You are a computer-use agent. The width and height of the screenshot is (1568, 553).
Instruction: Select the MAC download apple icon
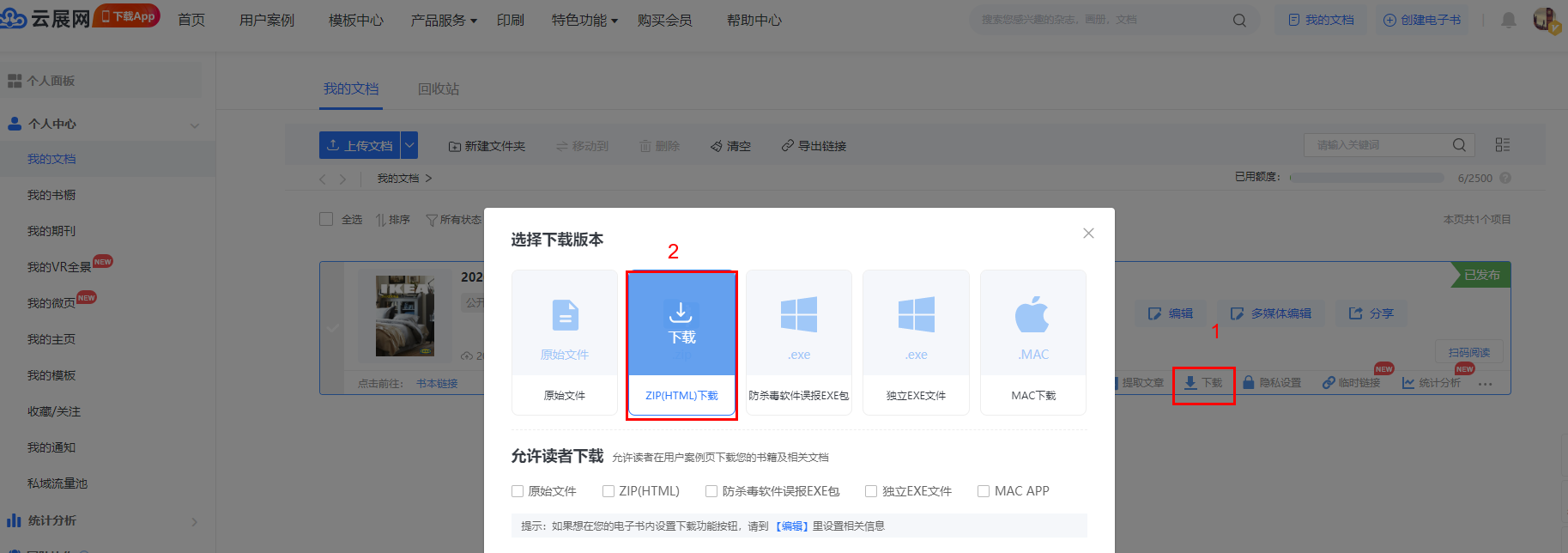pos(1032,315)
